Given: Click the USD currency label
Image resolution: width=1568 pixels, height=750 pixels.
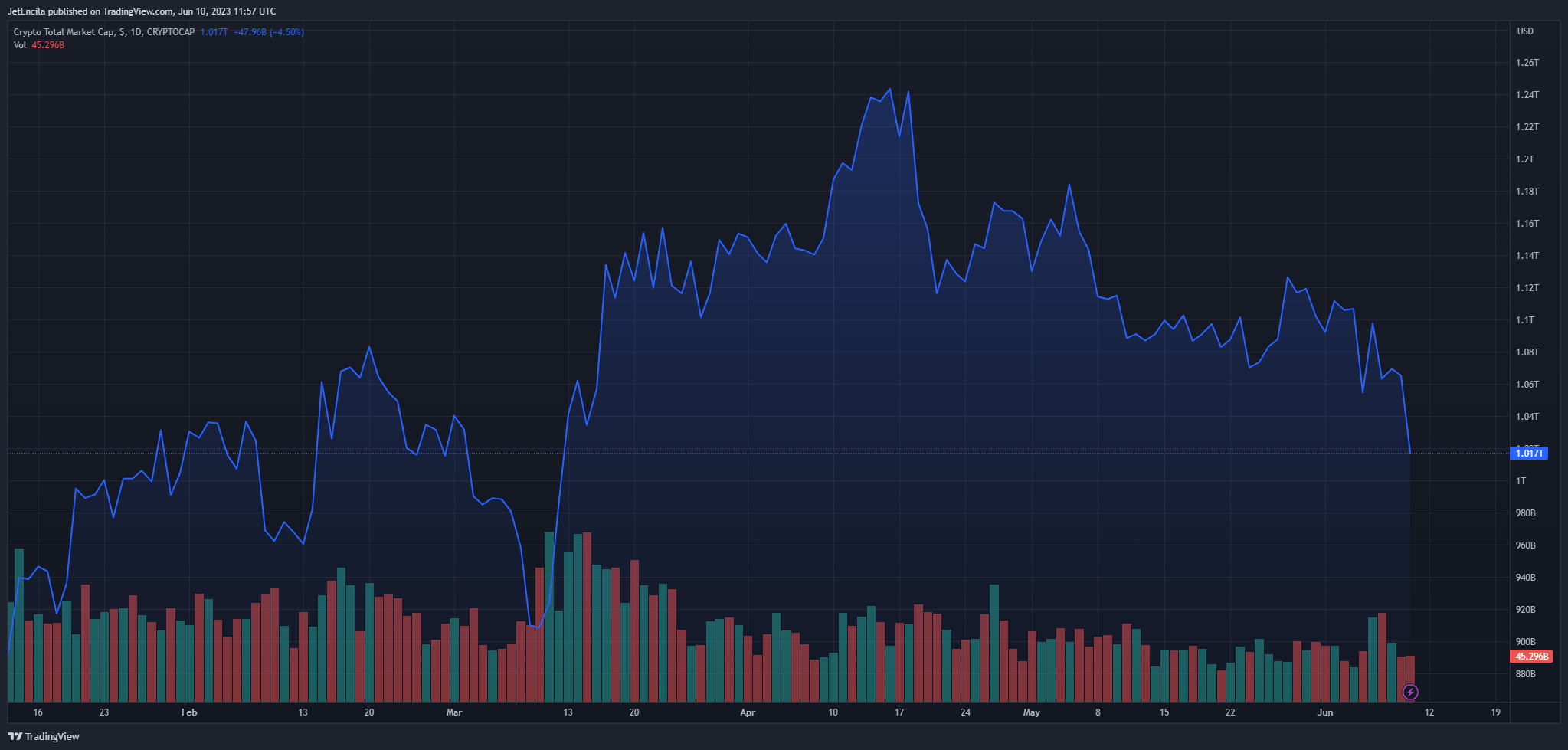Looking at the screenshot, I should click(x=1525, y=31).
